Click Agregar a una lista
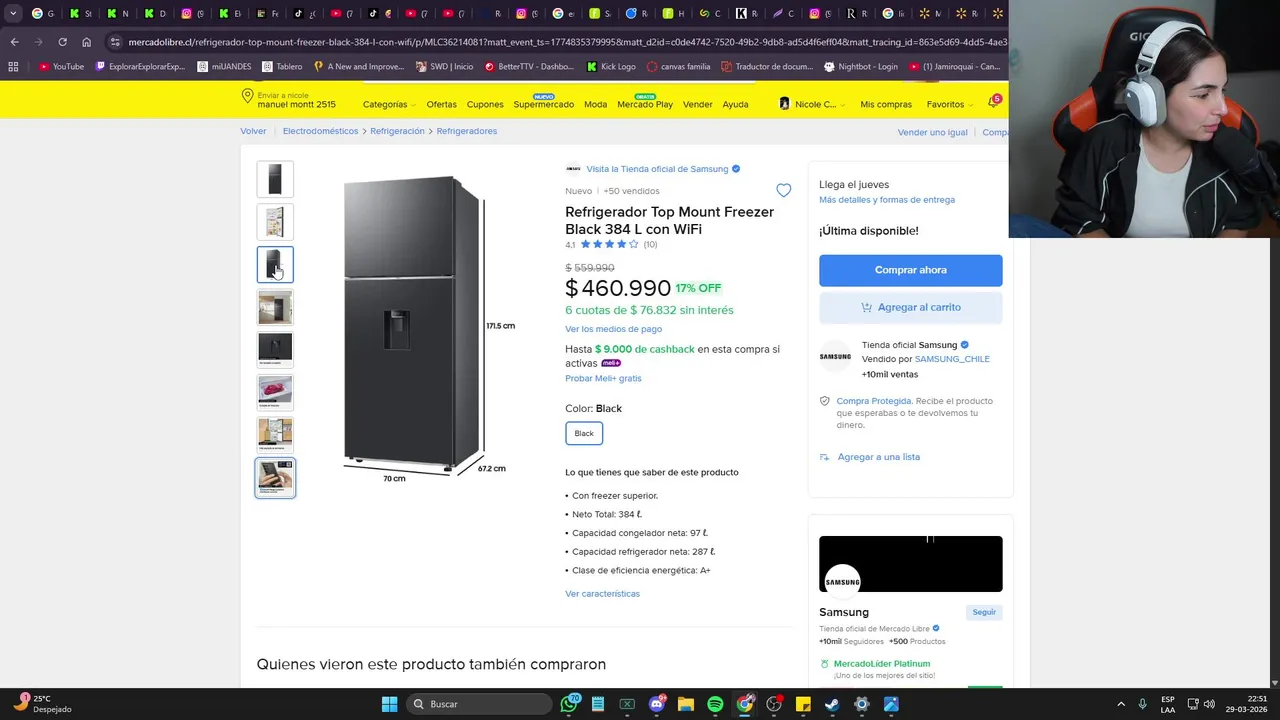Viewport: 1280px width, 720px height. 878,457
